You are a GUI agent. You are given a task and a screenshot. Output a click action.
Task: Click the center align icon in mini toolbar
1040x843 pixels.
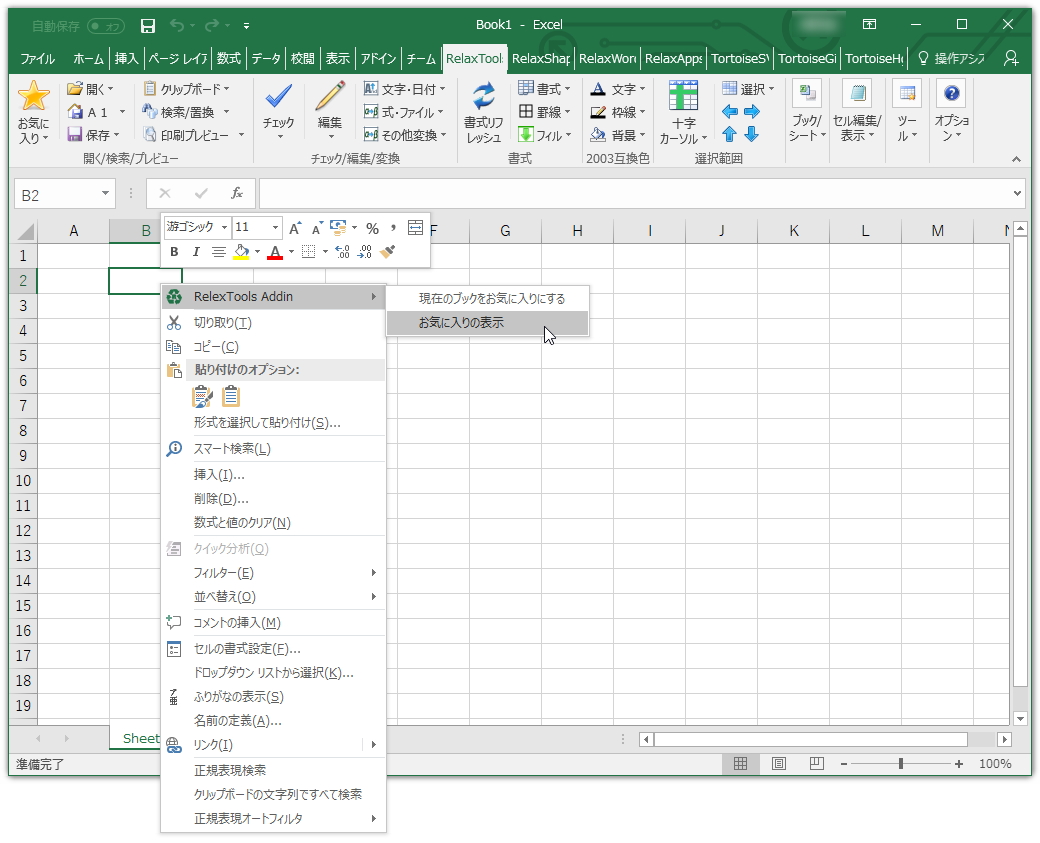point(218,252)
